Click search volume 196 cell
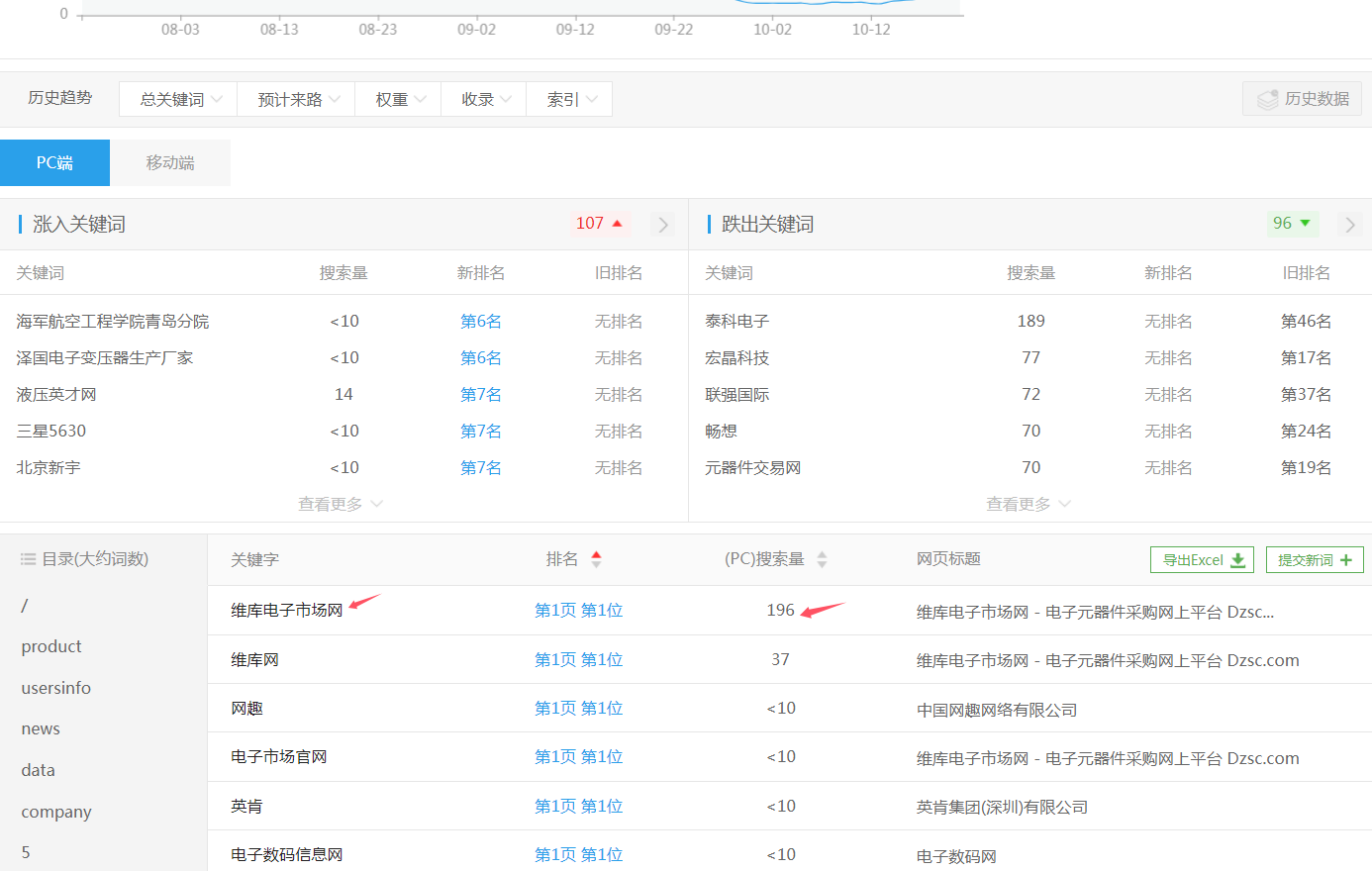Image resolution: width=1372 pixels, height=871 pixels. pos(780,611)
